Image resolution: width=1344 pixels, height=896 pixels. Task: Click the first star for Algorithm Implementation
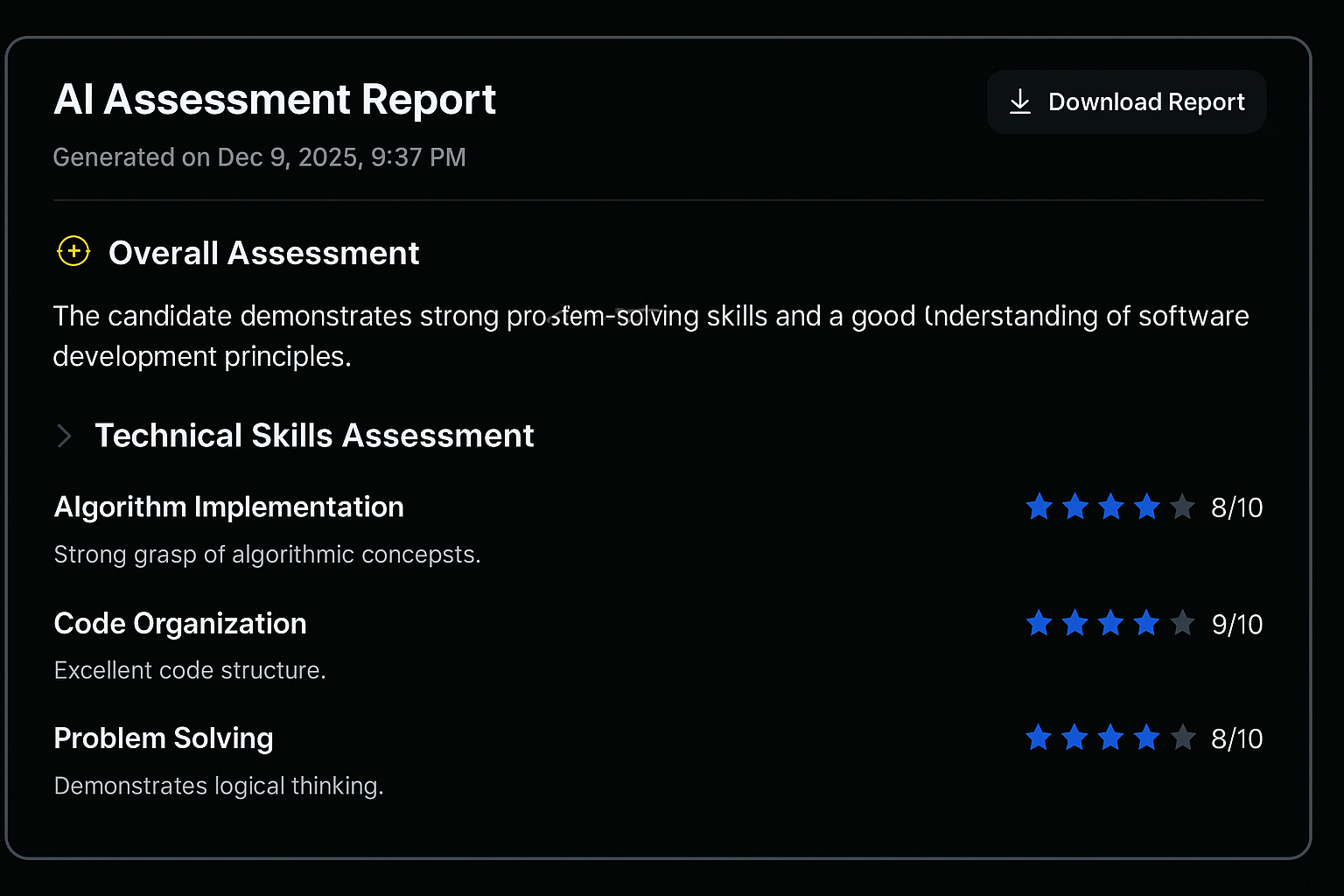point(1039,507)
